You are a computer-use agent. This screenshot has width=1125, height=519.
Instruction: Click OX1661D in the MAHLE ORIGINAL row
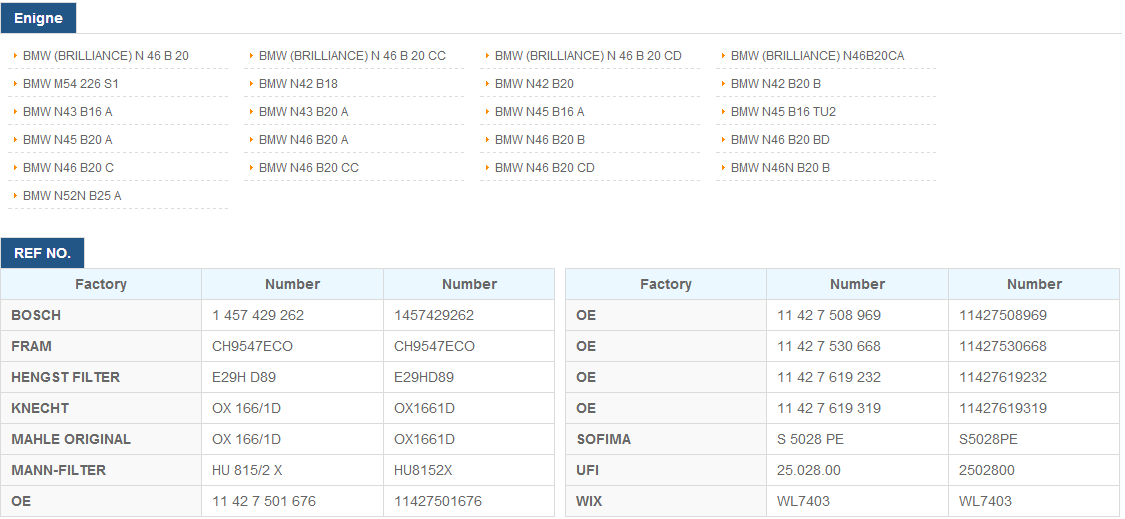425,439
